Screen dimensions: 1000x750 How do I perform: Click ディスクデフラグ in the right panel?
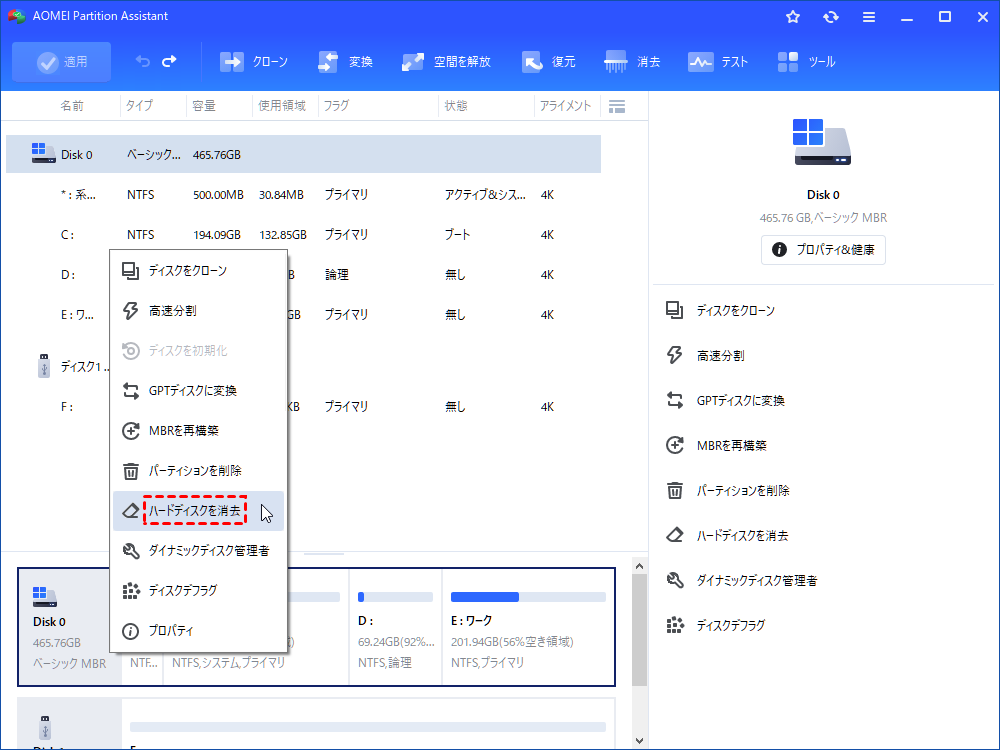point(730,625)
